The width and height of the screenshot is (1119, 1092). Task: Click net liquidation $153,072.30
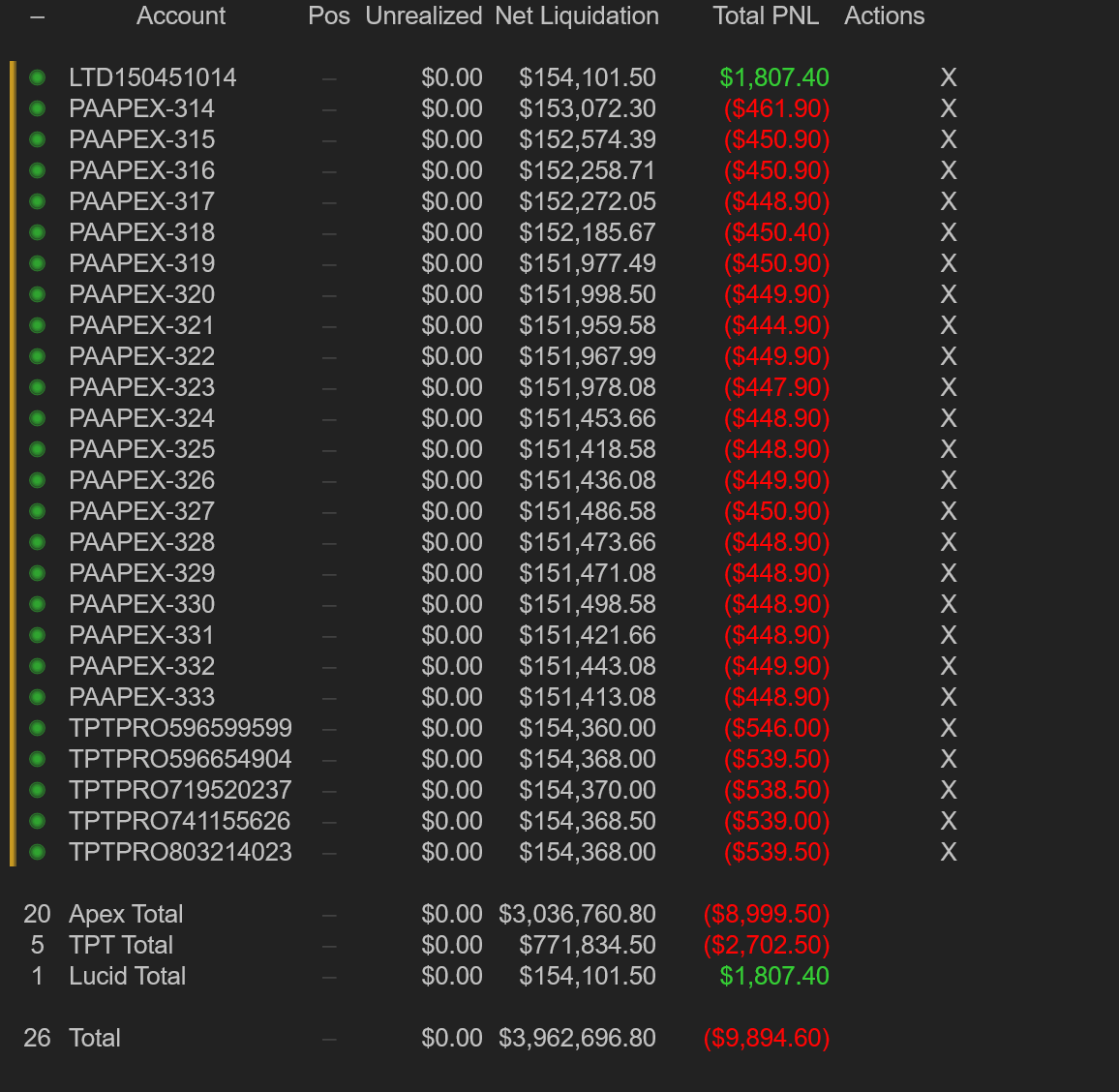tap(588, 108)
